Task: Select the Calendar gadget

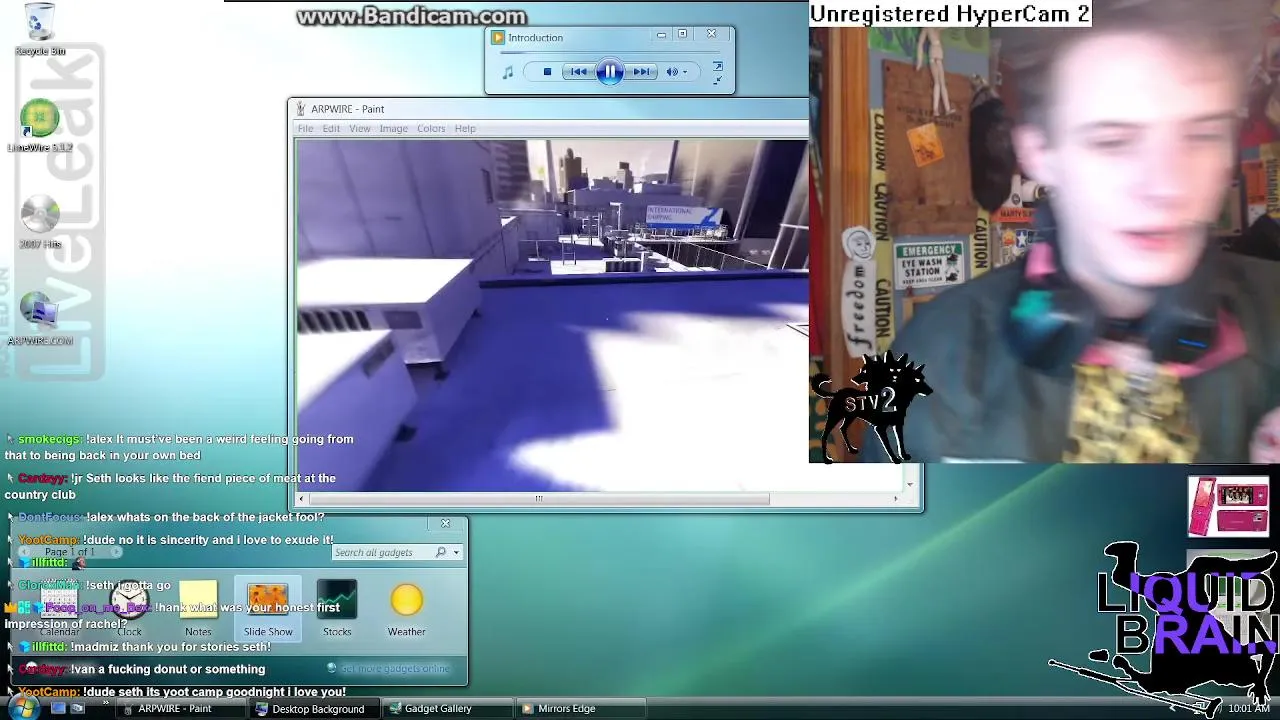Action: point(59,610)
